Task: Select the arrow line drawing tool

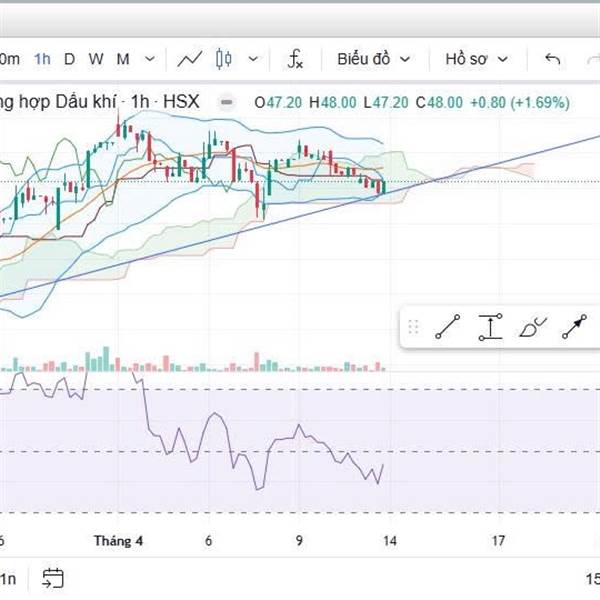Action: (x=574, y=327)
